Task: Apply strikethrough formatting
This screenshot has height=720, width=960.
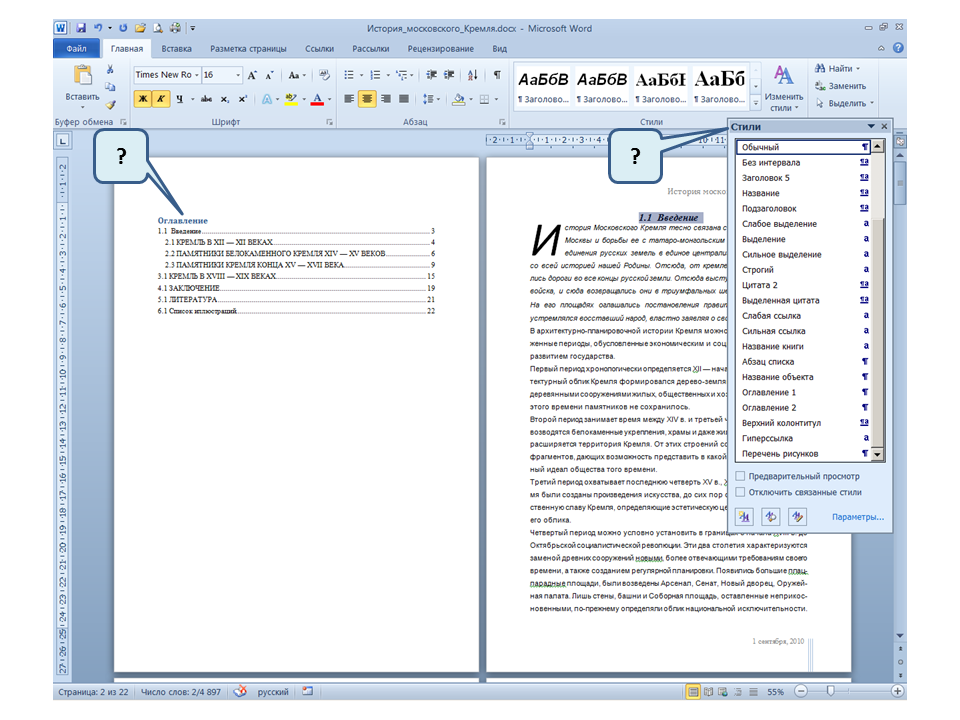Action: click(206, 99)
